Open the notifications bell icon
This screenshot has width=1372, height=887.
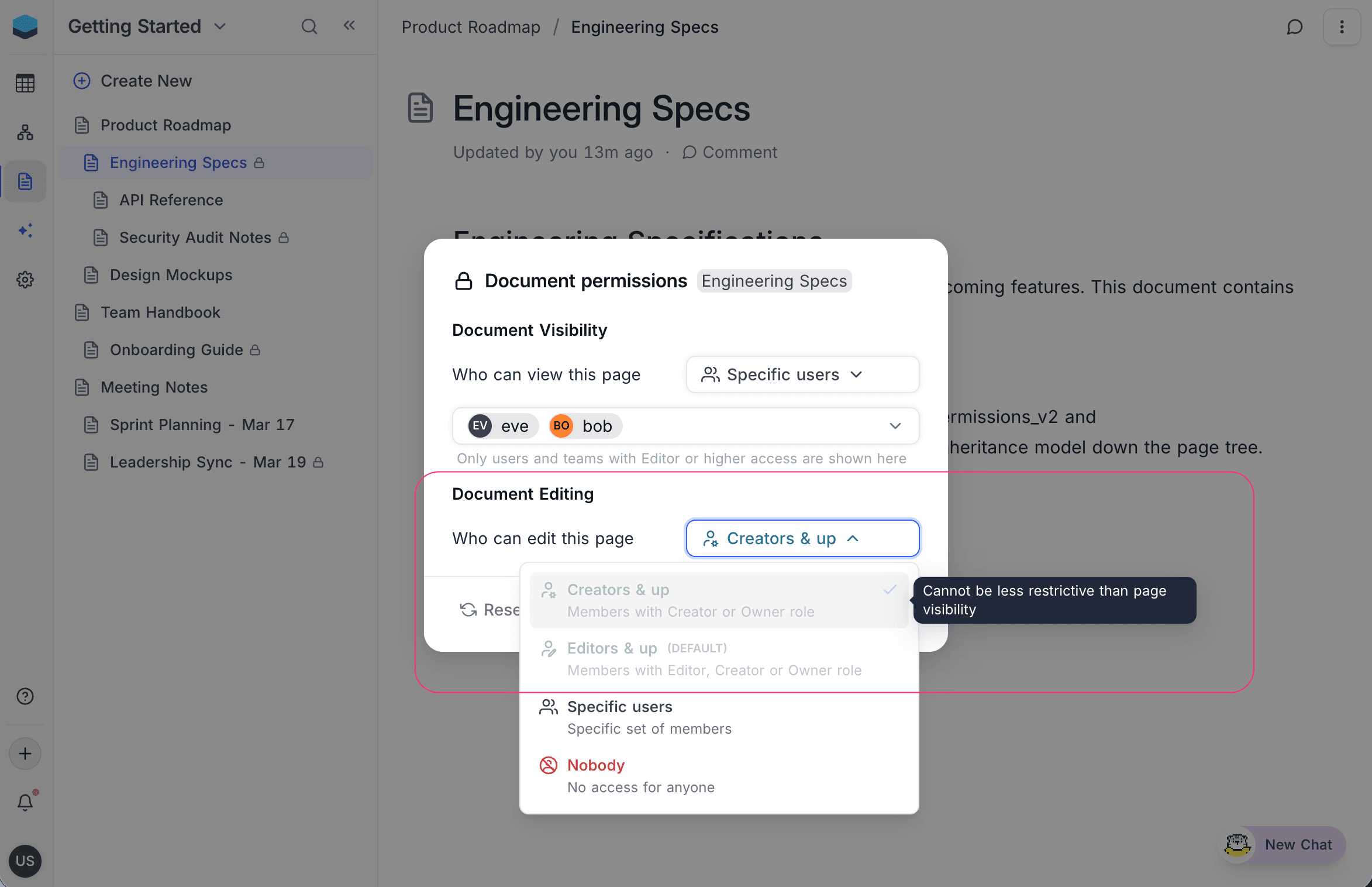click(x=25, y=802)
